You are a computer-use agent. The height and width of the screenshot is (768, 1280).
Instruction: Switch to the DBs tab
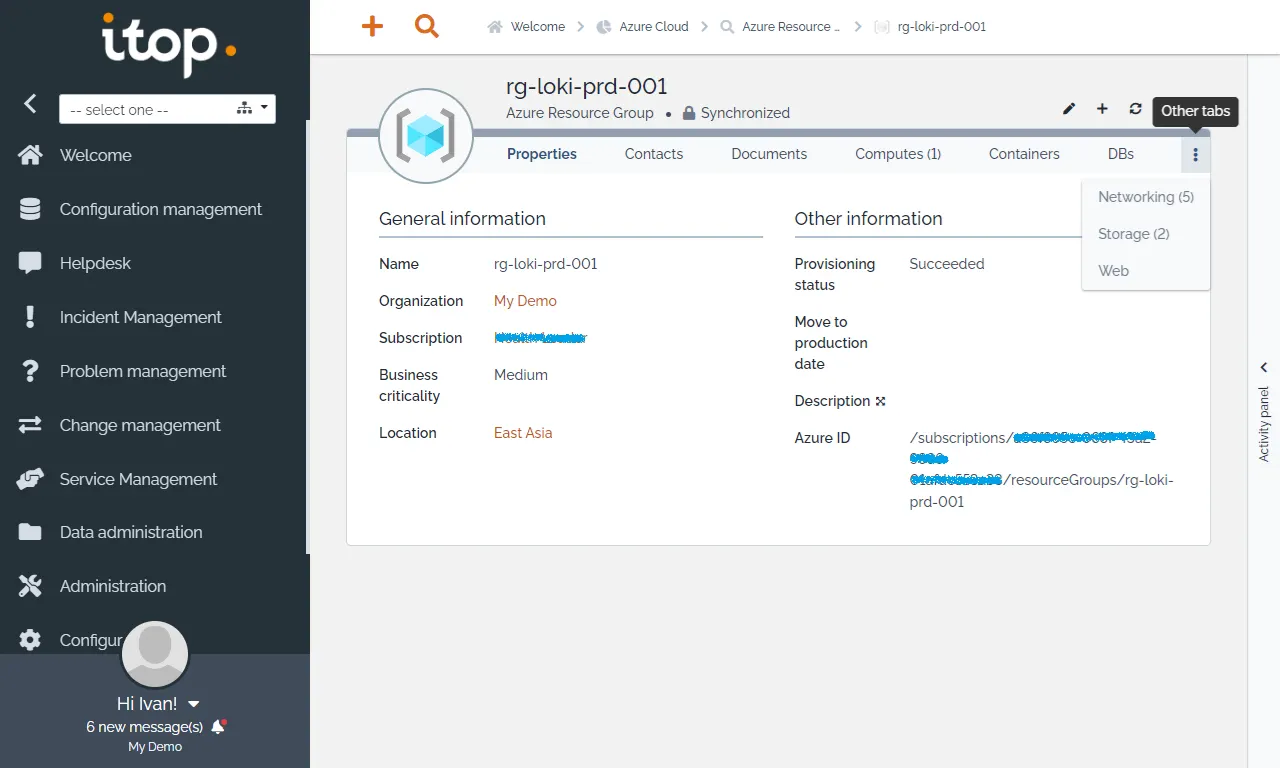(1121, 154)
